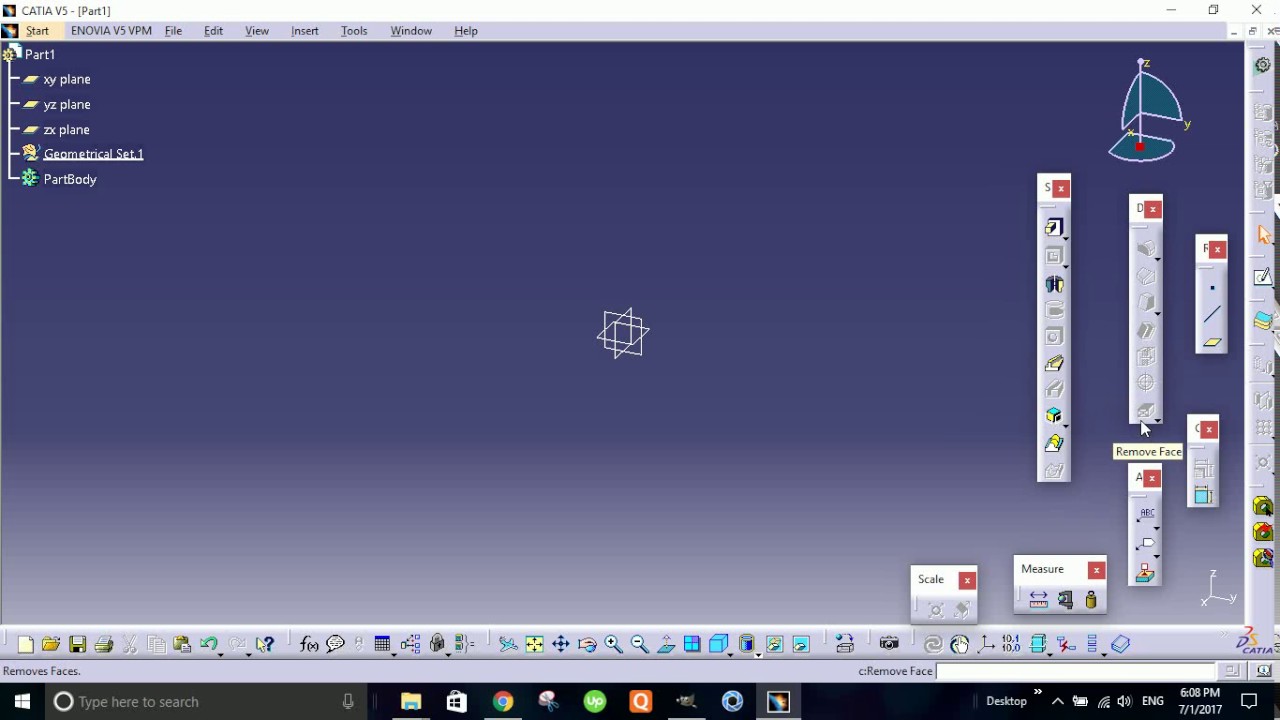Click the New document icon
This screenshot has width=1280, height=720.
click(26, 645)
